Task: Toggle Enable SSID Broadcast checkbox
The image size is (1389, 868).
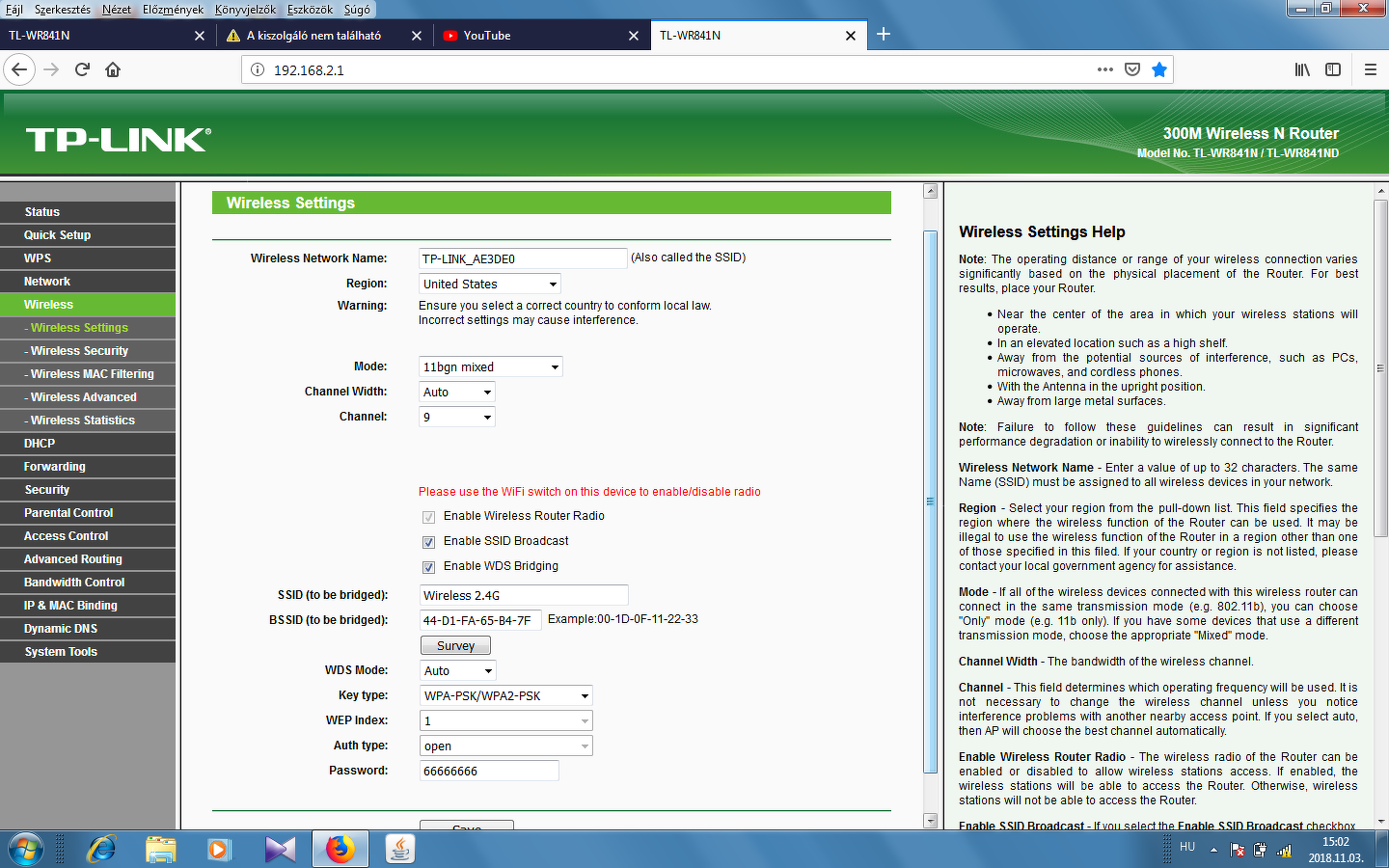Action: click(428, 542)
